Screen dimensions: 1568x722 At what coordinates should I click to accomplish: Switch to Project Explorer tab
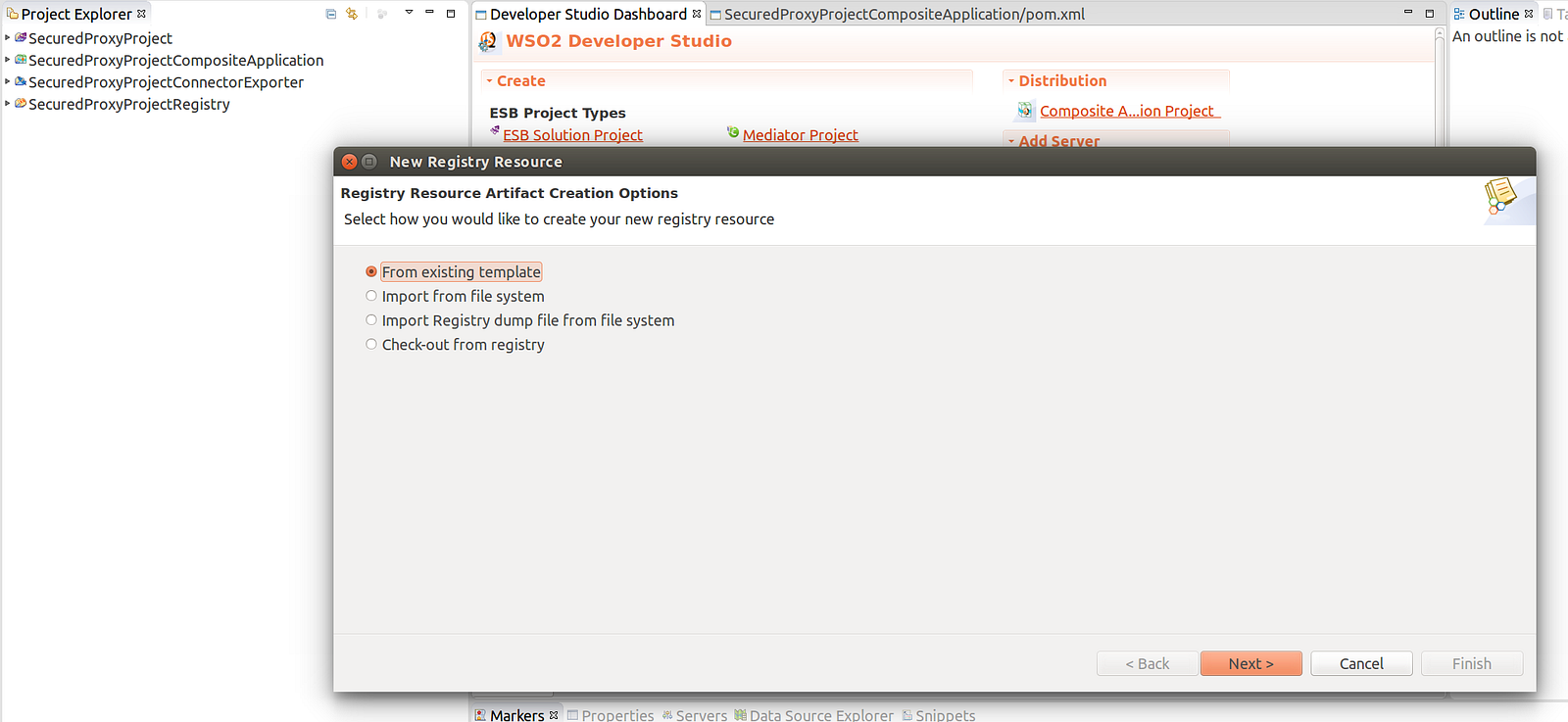pyautogui.click(x=75, y=14)
